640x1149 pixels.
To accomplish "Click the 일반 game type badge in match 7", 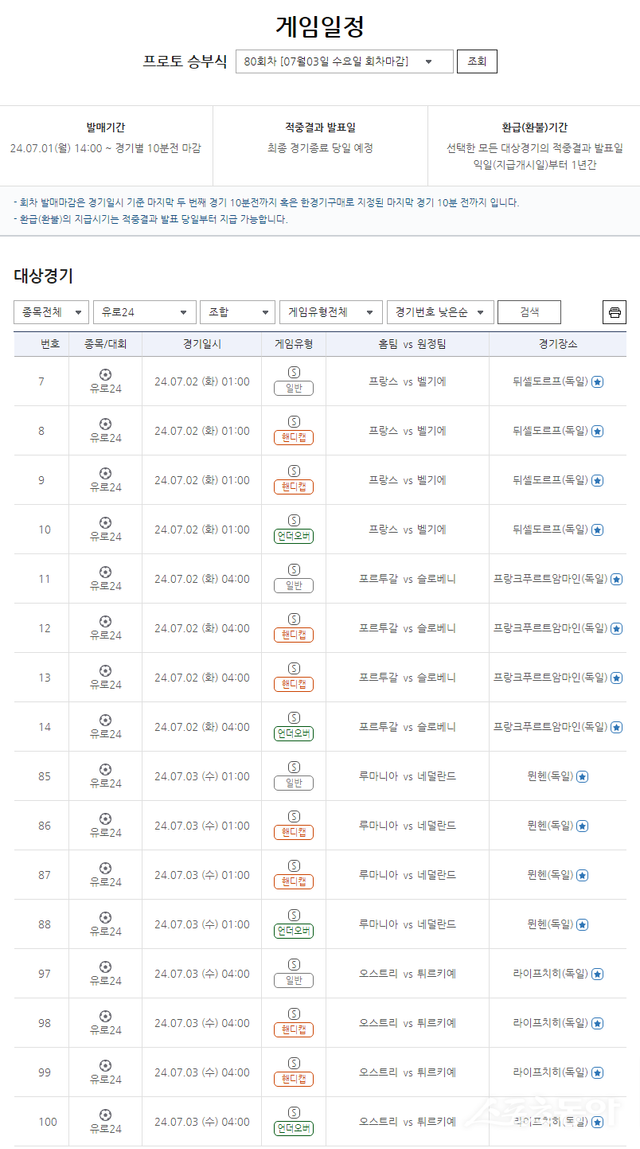I will [x=293, y=389].
